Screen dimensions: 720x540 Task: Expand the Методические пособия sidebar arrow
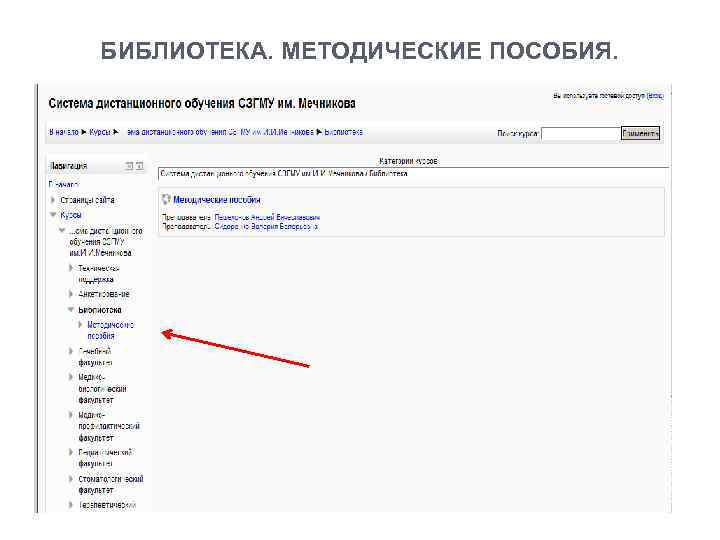click(80, 325)
